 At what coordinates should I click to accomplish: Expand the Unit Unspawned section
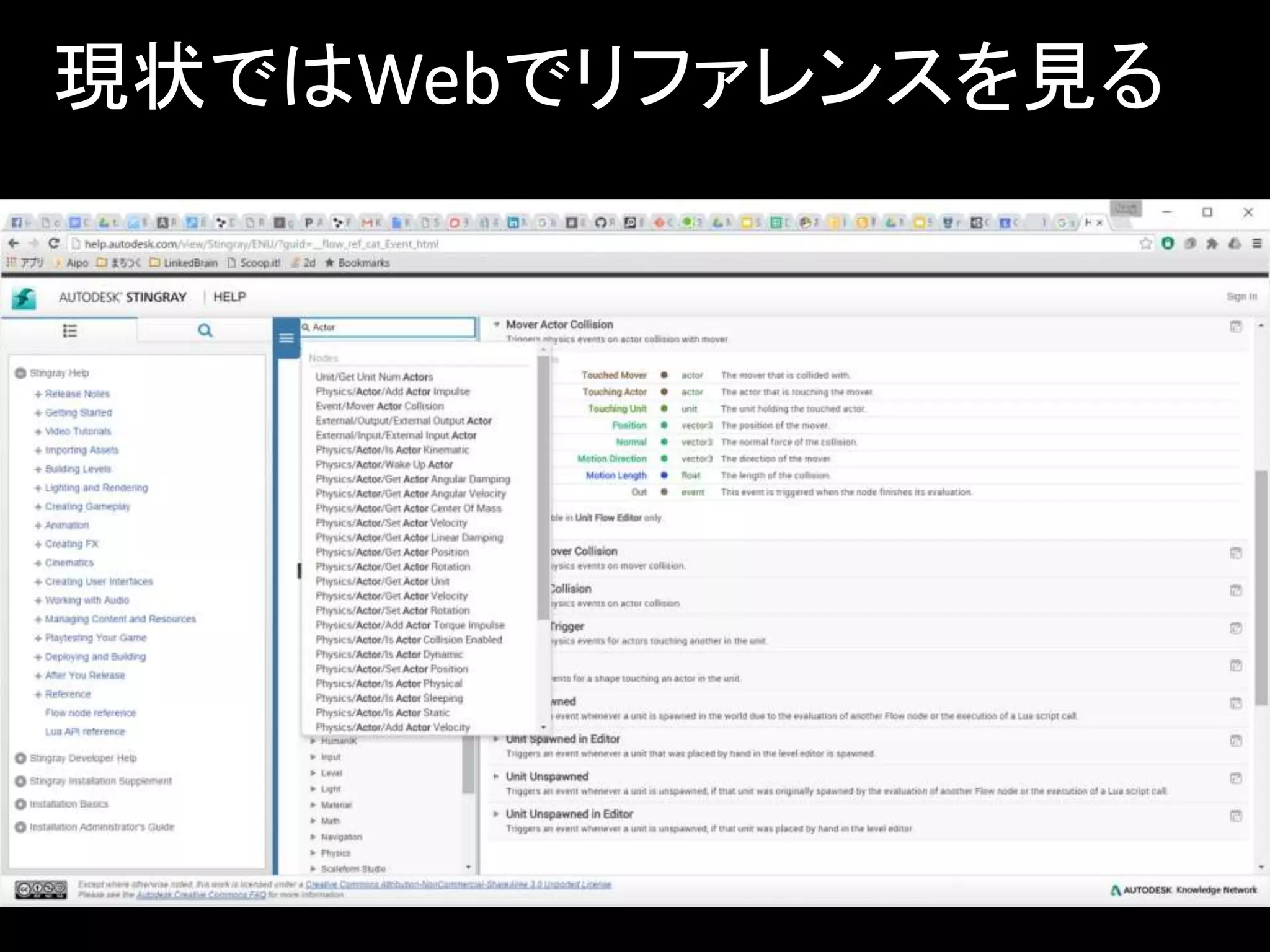496,776
